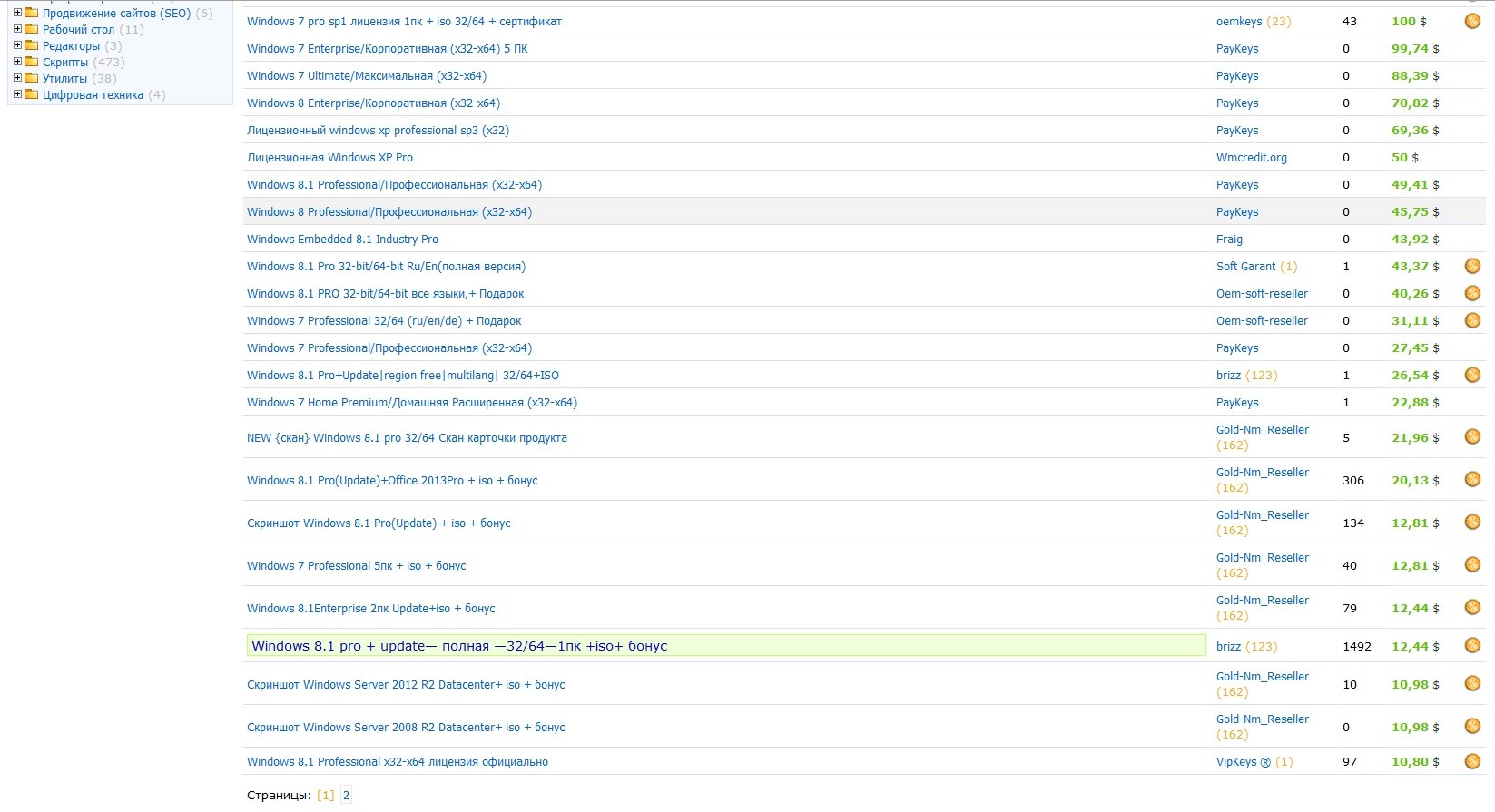Click coin icon in the 26,54 $ row
This screenshot has height=812, width=1495.
tap(1472, 375)
